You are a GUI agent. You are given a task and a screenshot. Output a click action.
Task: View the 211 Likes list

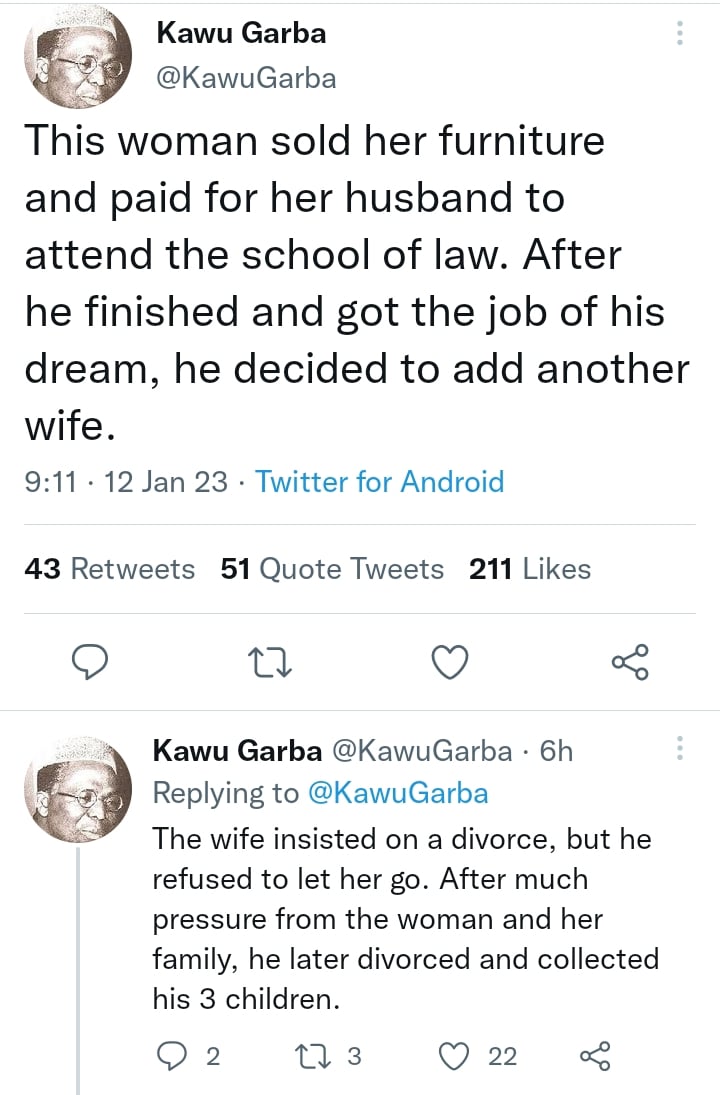click(x=530, y=569)
